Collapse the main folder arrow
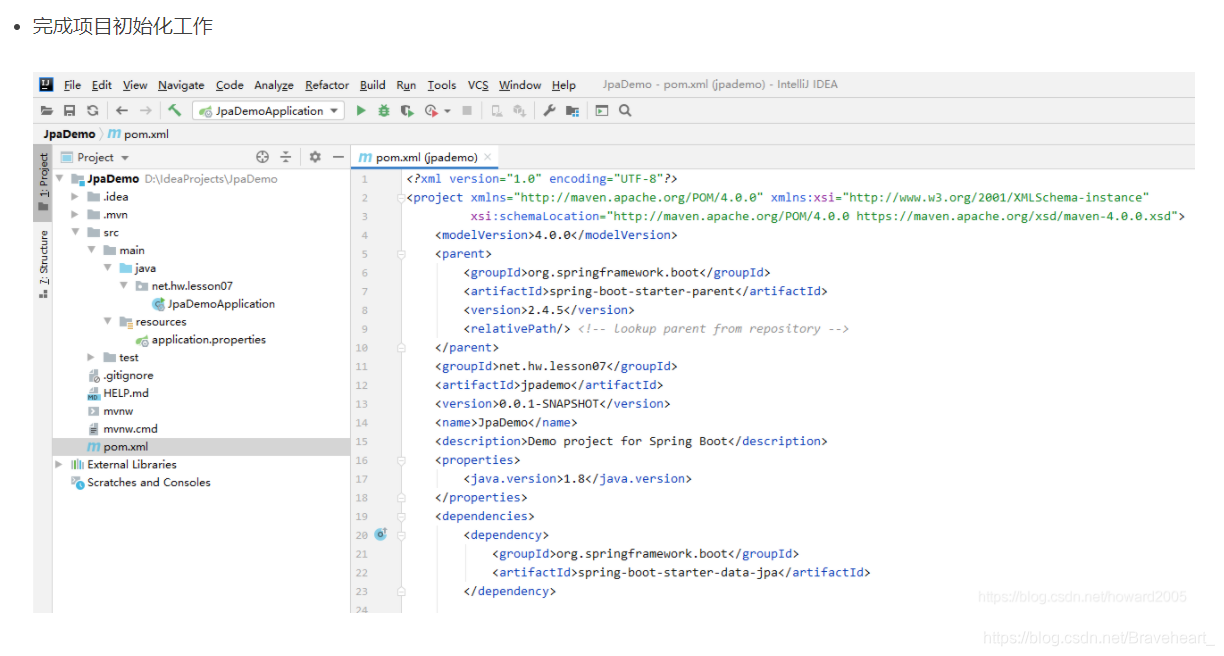The width and height of the screenshot is (1224, 656). 92,251
